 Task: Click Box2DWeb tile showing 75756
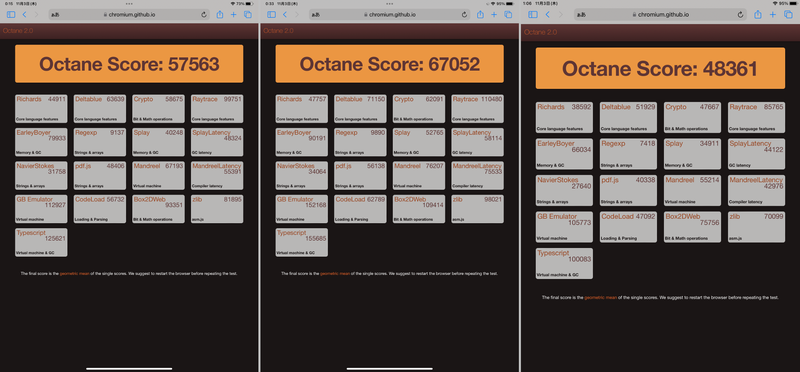692,227
